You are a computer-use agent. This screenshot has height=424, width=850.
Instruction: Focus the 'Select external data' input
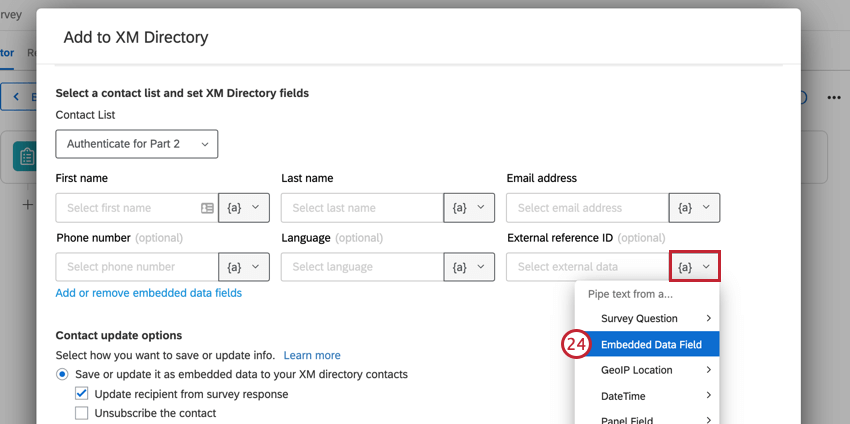588,267
